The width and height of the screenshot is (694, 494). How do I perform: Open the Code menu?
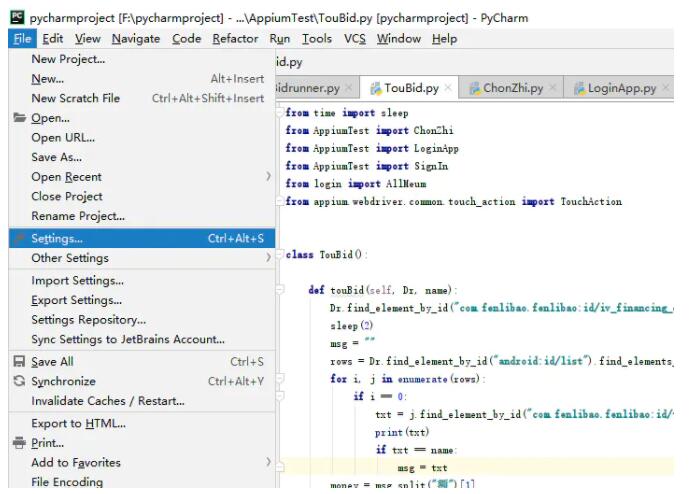186,39
